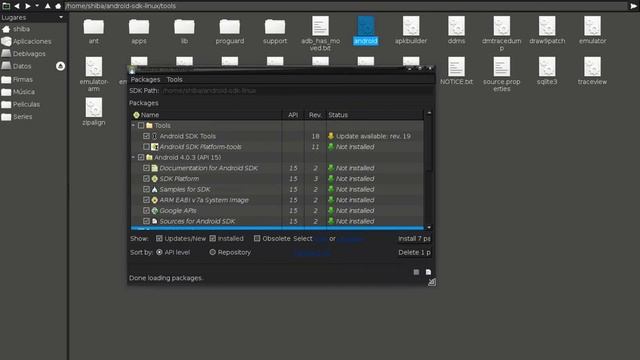640x360 pixels.
Task: Click the Status column header
Action: 375,115
